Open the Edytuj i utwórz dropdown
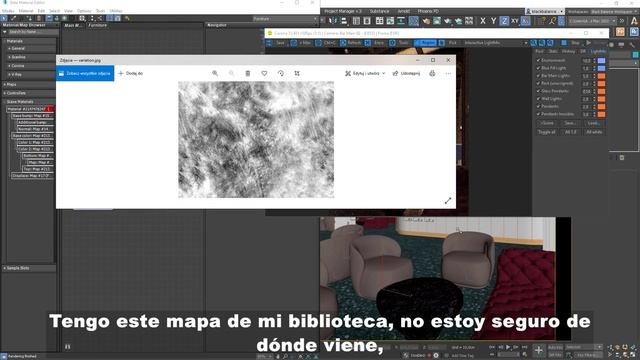The image size is (640, 360). (x=365, y=73)
